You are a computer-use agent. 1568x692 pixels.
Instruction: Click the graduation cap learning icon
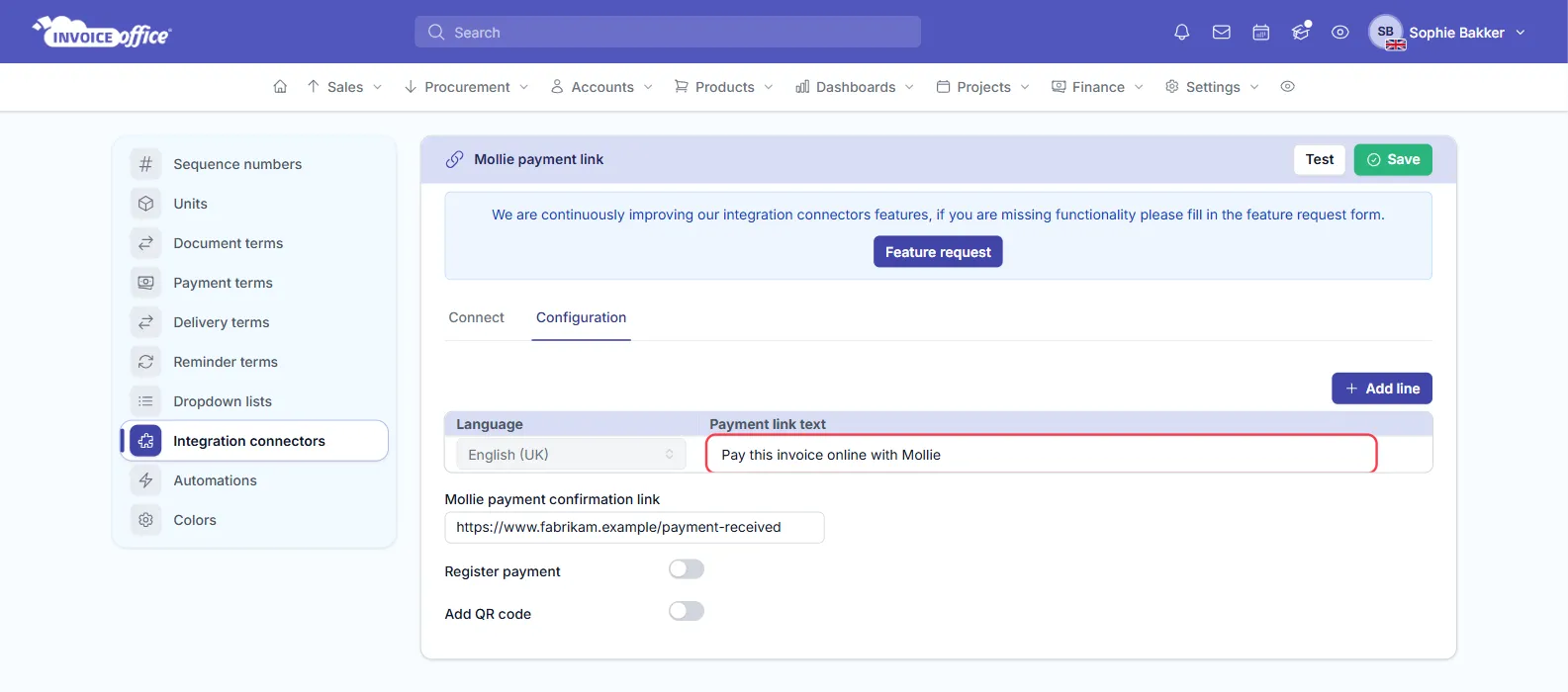pos(1300,33)
